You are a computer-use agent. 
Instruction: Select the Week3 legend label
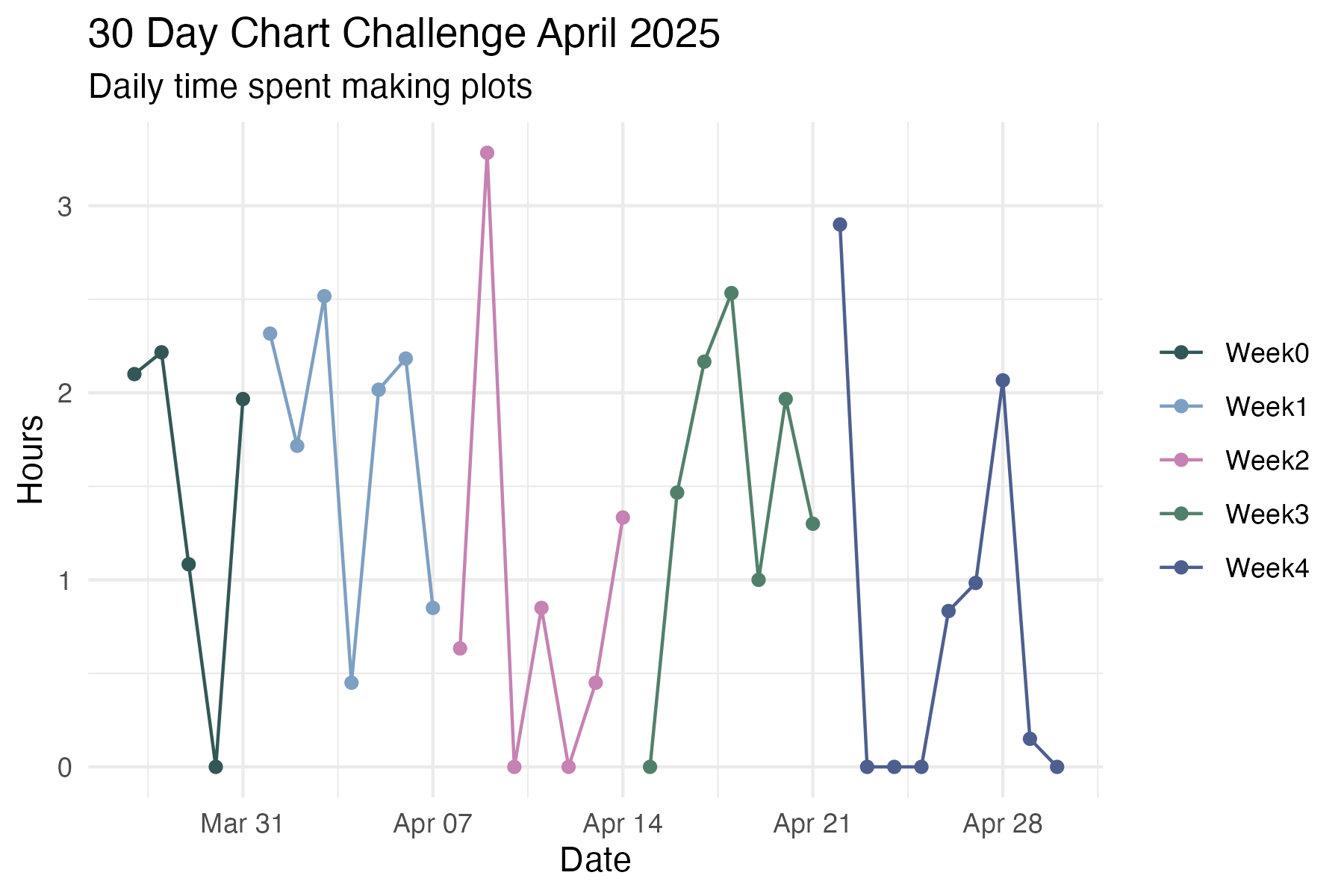click(1266, 514)
